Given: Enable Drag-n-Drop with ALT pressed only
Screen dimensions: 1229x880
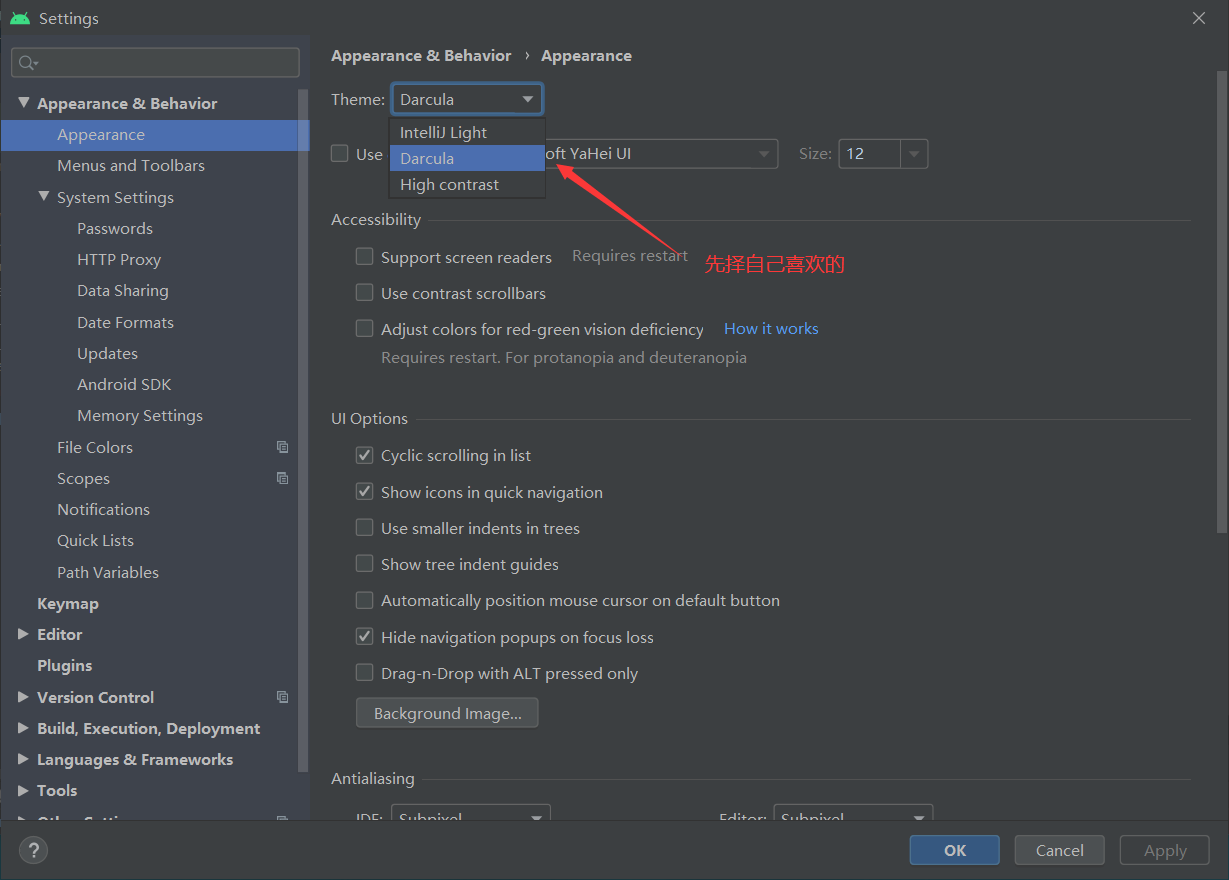Looking at the screenshot, I should coord(365,673).
